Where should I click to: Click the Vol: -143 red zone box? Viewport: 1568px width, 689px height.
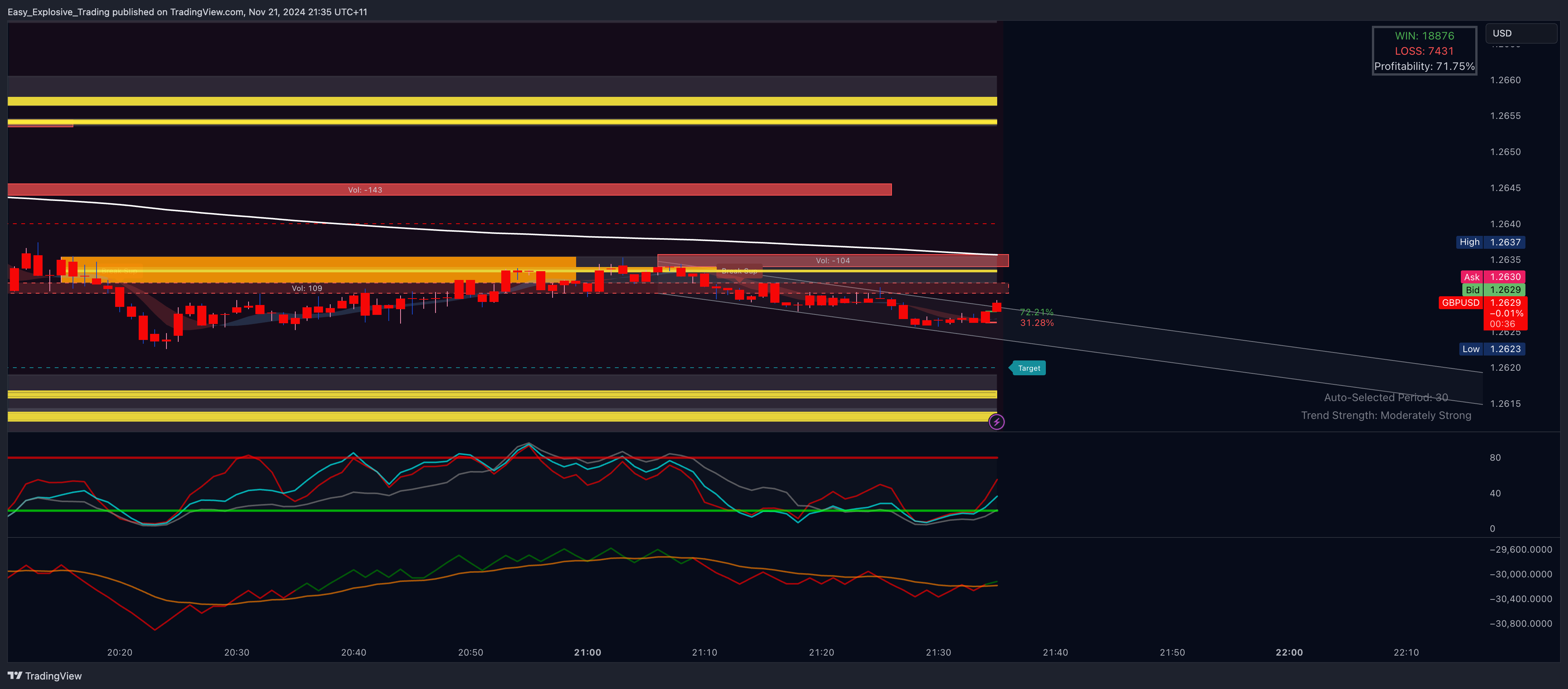pos(449,190)
